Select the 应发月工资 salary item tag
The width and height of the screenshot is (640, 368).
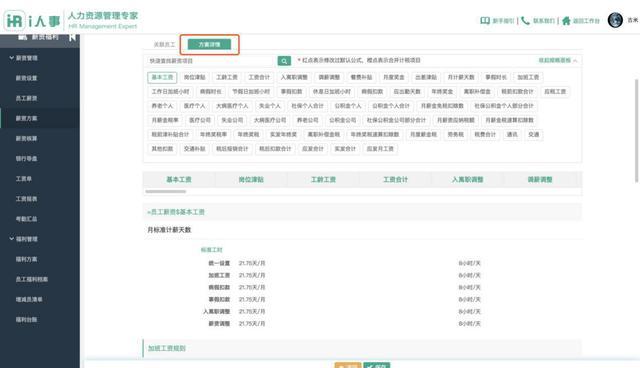pyautogui.click(x=380, y=149)
